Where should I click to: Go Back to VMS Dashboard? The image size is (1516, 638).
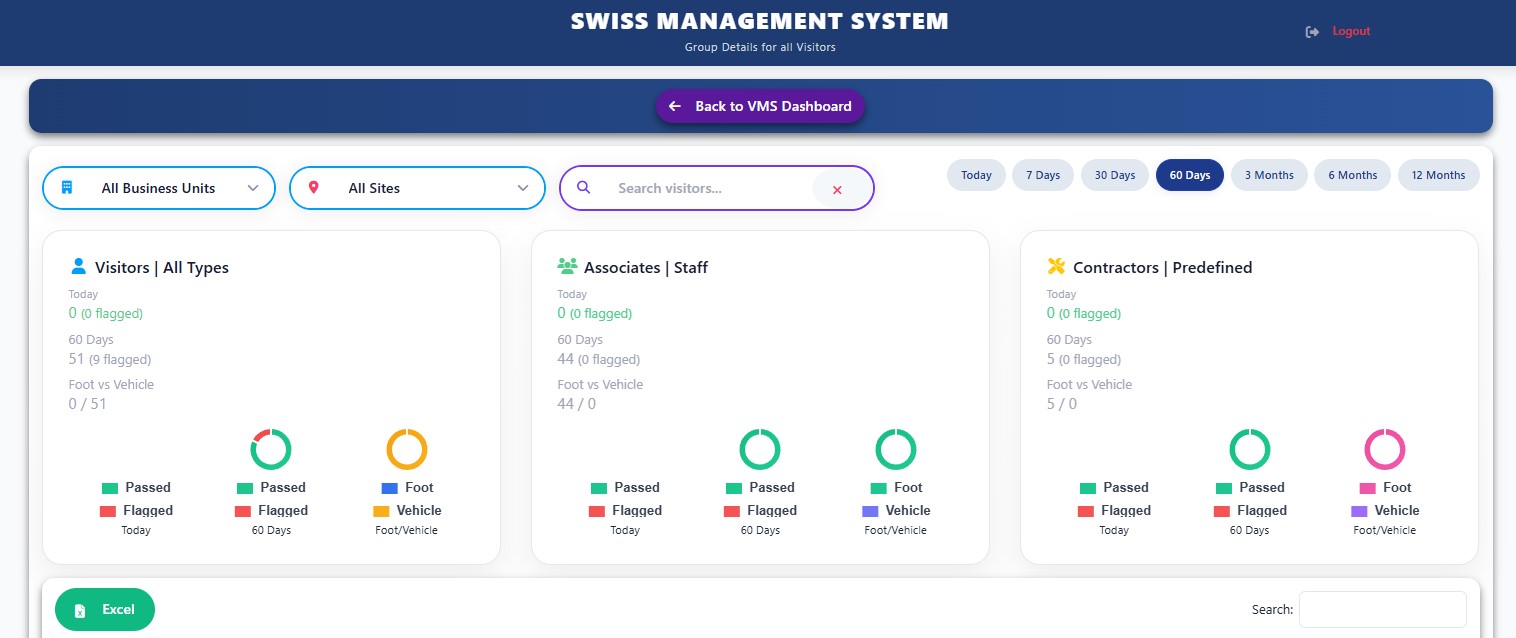pyautogui.click(x=760, y=106)
